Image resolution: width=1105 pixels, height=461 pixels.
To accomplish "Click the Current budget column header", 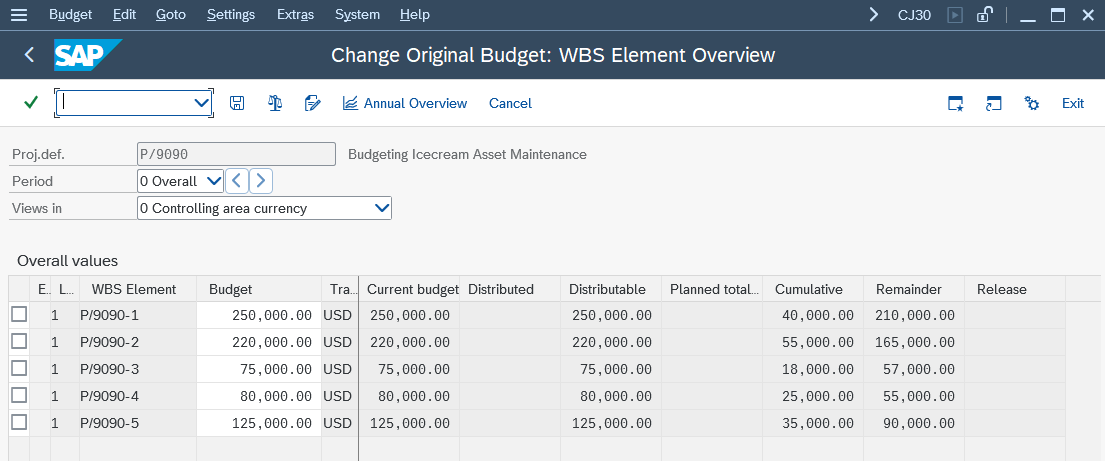I will [x=409, y=289].
